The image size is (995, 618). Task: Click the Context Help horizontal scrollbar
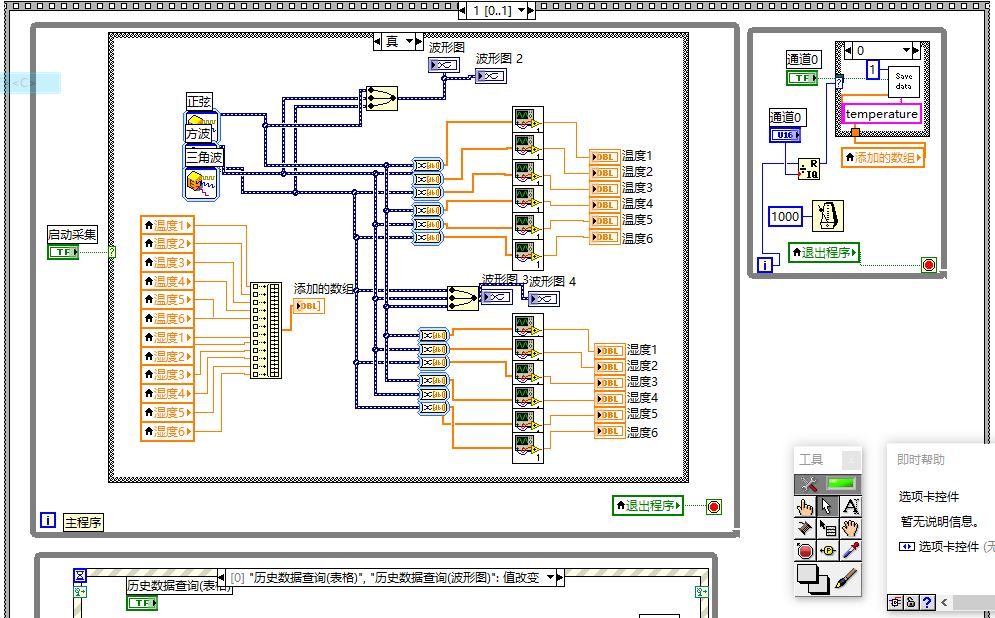coord(968,602)
